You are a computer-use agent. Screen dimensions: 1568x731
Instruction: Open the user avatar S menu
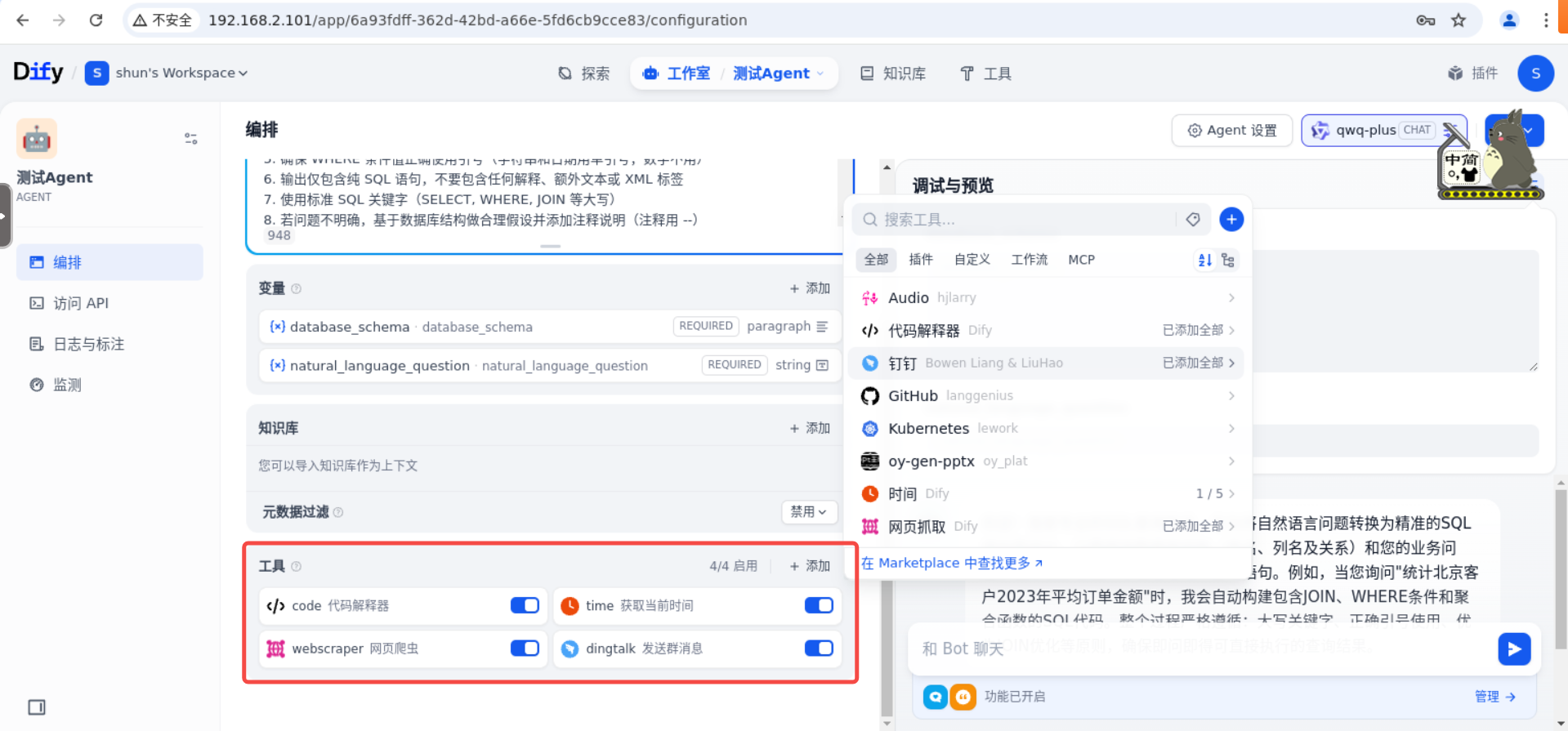(x=1535, y=74)
